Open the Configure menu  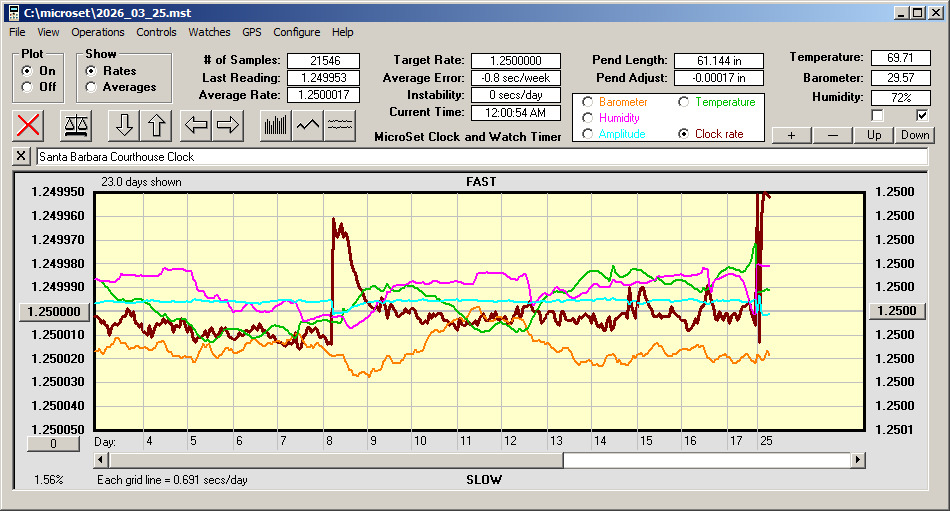coord(297,32)
